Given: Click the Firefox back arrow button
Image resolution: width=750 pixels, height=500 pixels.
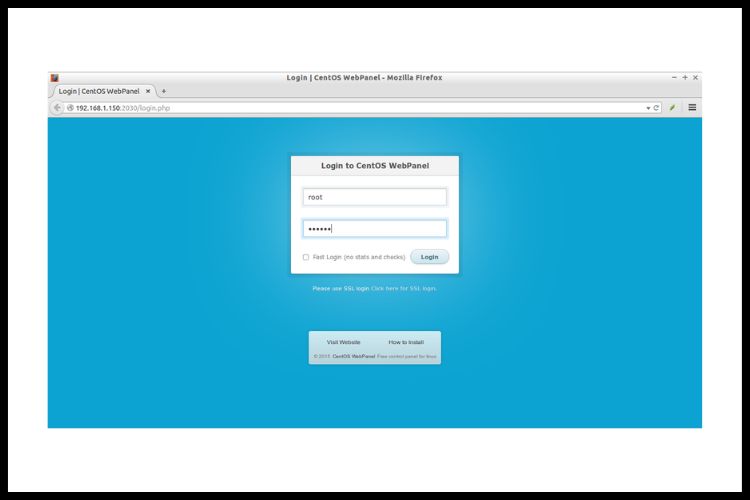Looking at the screenshot, I should [x=57, y=108].
